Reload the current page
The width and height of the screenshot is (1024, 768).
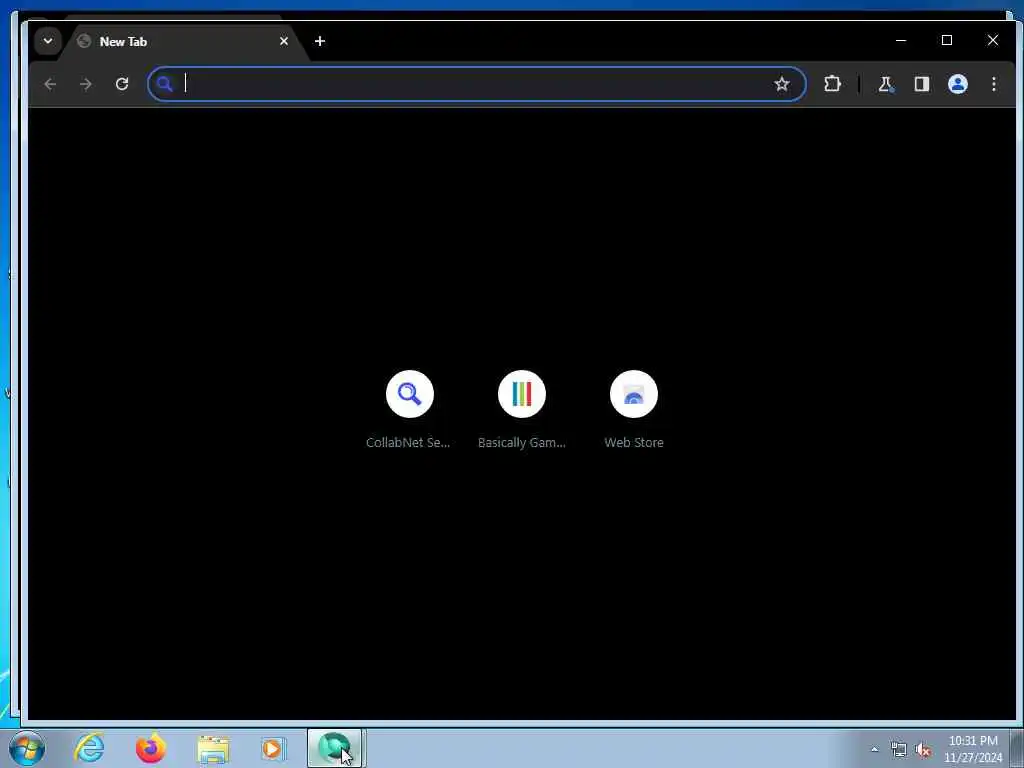point(122,84)
